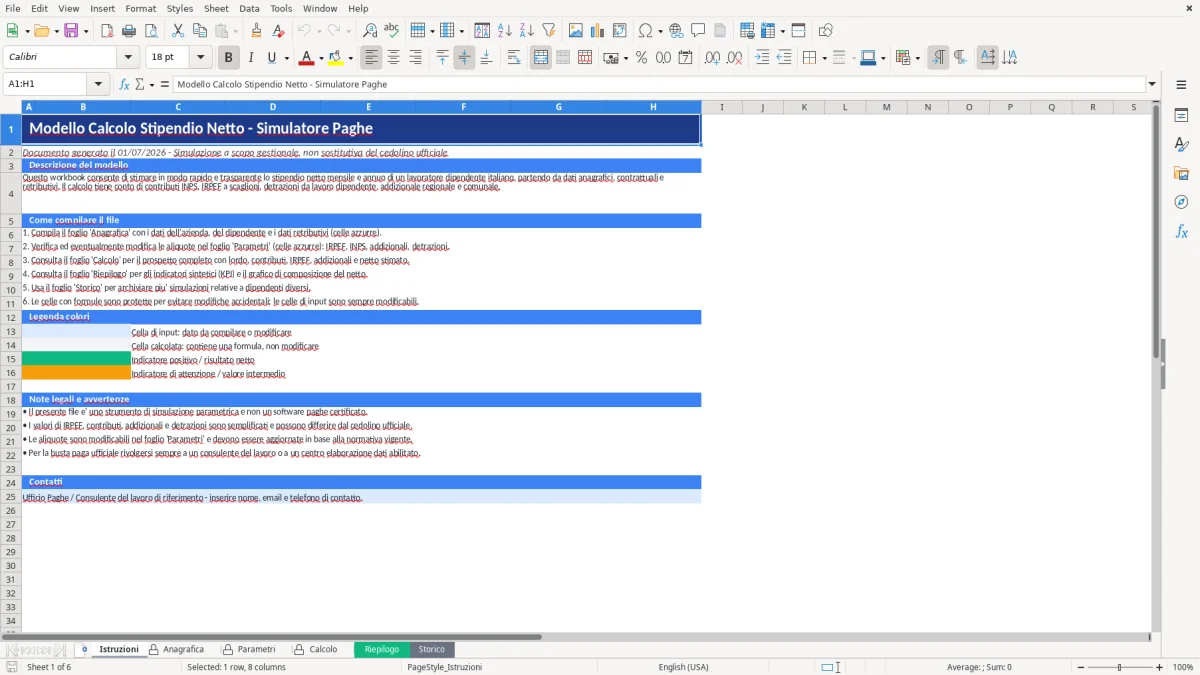Toggle merge and center cells
The height and width of the screenshot is (675, 1200).
tap(541, 58)
